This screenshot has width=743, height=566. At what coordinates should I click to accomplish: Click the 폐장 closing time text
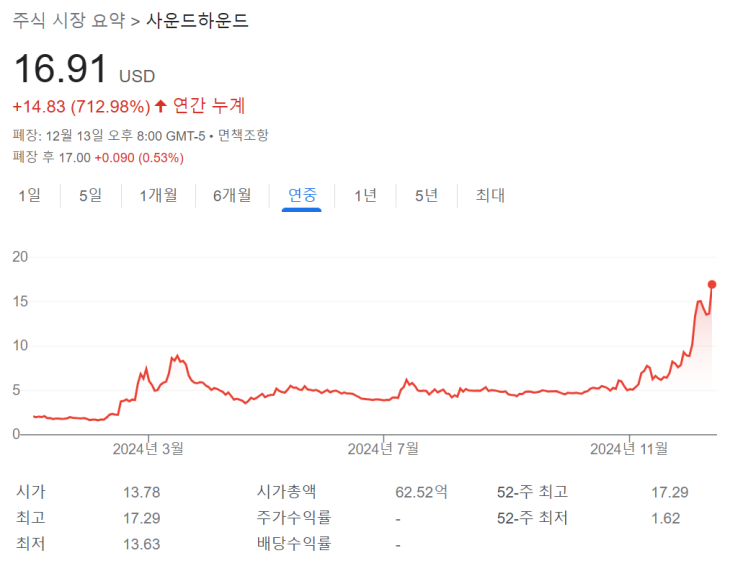click(x=109, y=136)
